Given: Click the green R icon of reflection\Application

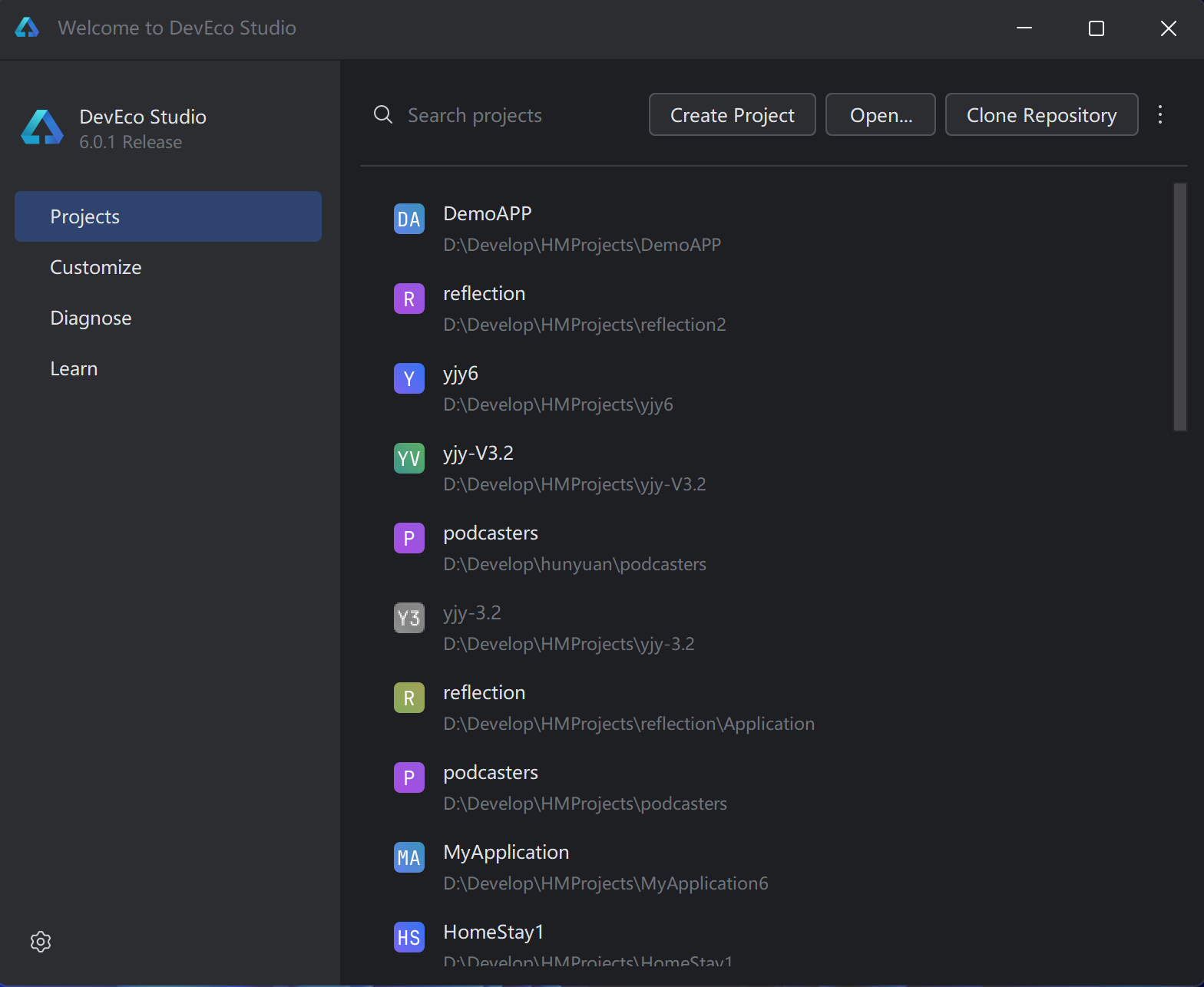Looking at the screenshot, I should [409, 698].
